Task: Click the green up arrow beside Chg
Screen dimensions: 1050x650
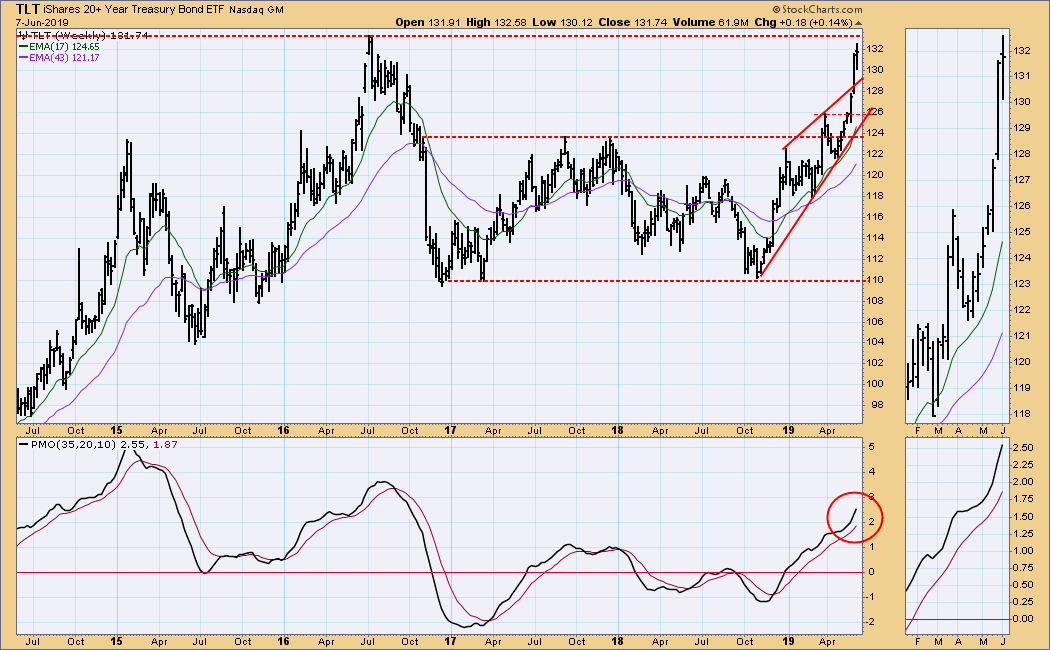Action: point(859,23)
